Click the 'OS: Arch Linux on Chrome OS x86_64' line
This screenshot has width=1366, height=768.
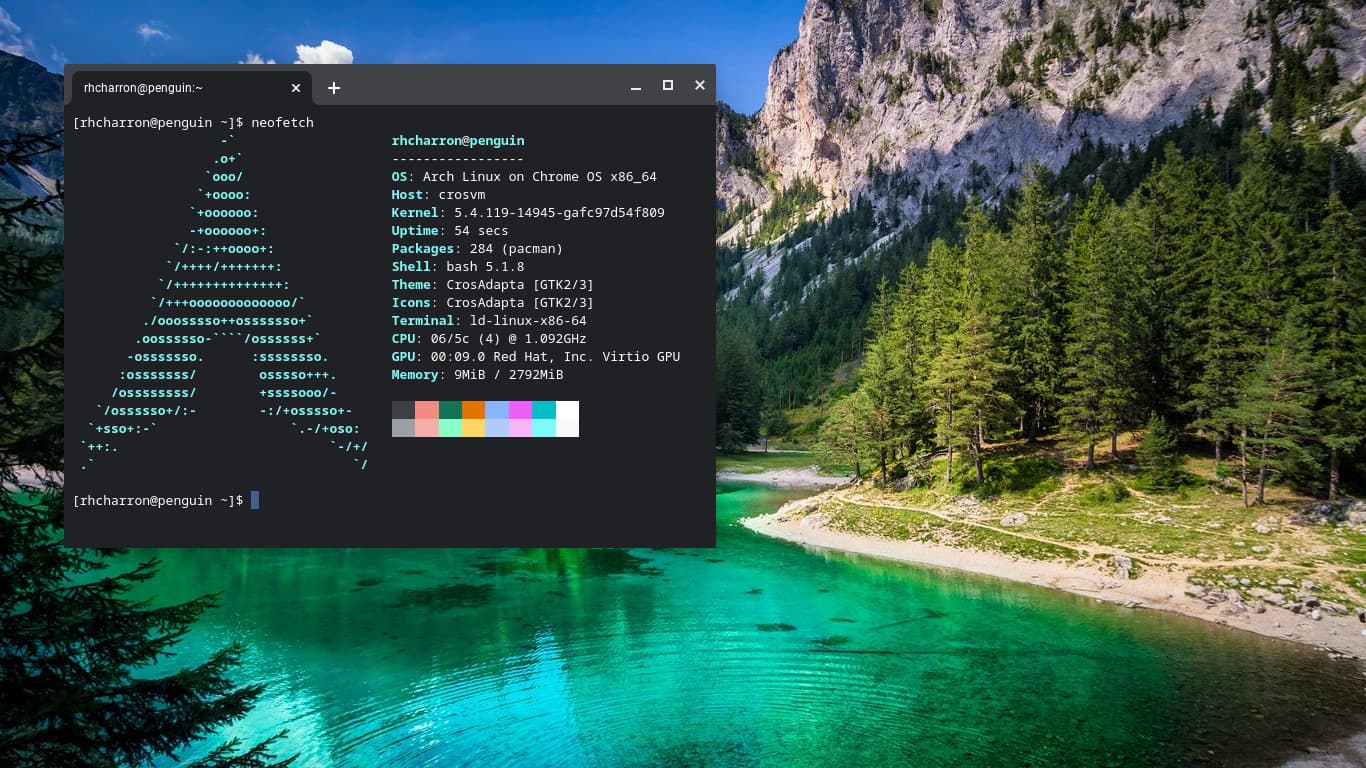[x=524, y=177]
